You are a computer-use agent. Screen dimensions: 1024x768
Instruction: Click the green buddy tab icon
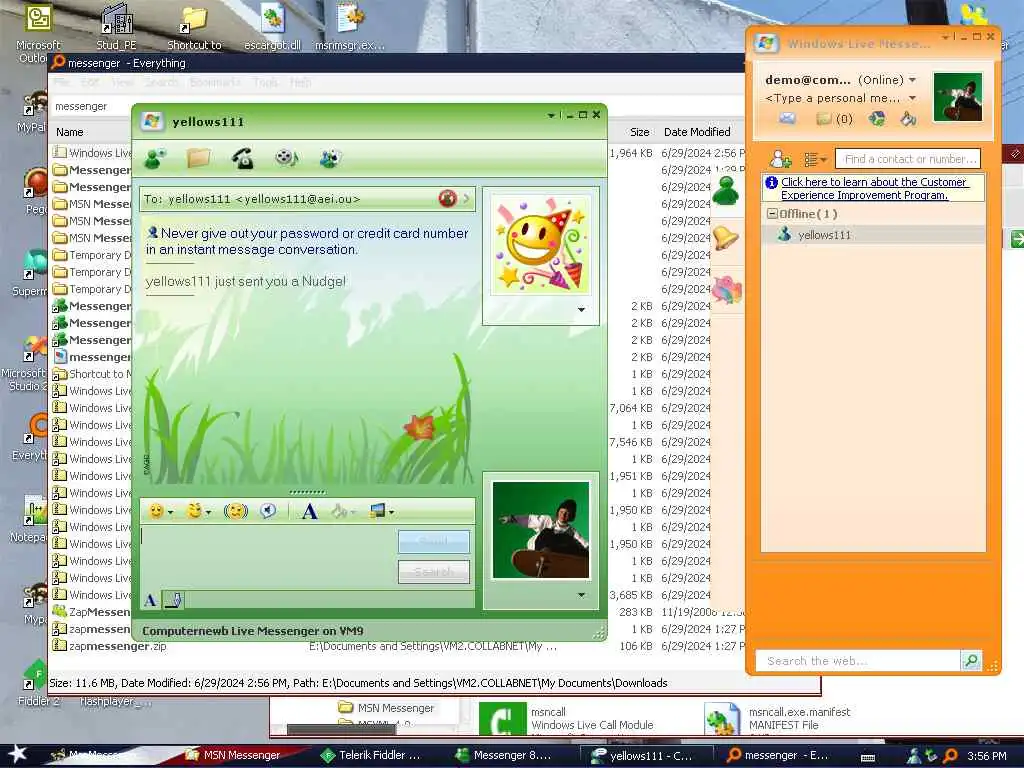pos(726,191)
